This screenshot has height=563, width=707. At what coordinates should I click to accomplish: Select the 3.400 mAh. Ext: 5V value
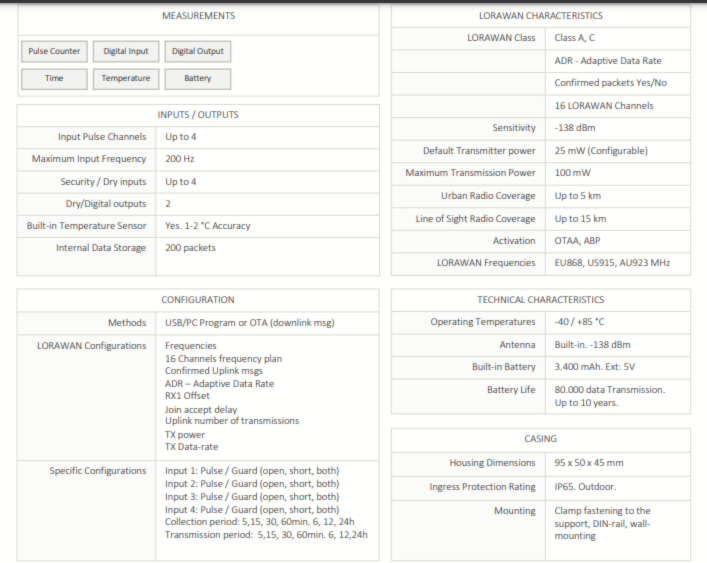point(594,367)
